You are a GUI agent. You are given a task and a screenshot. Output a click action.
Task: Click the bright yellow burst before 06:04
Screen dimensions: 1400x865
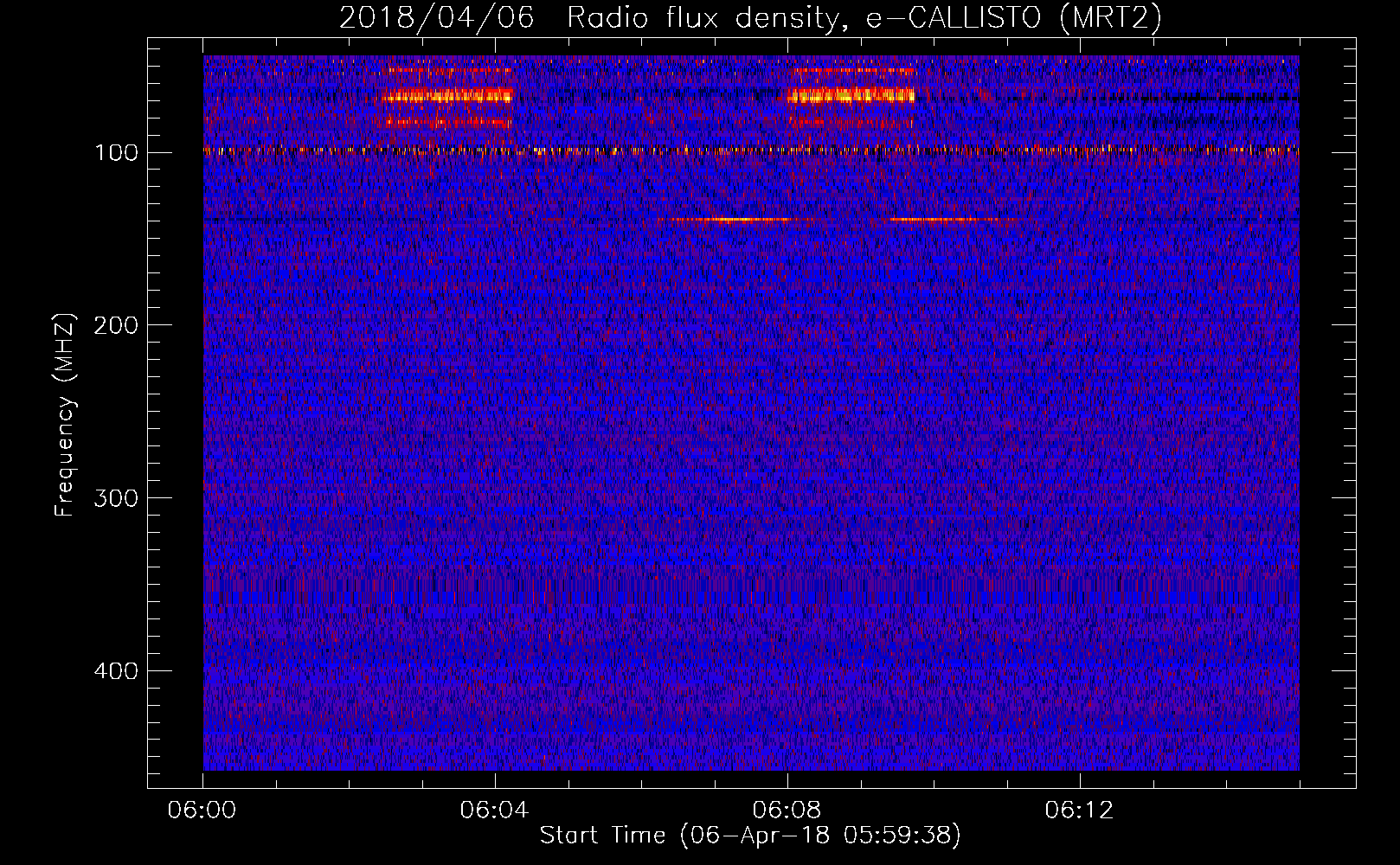(x=446, y=96)
